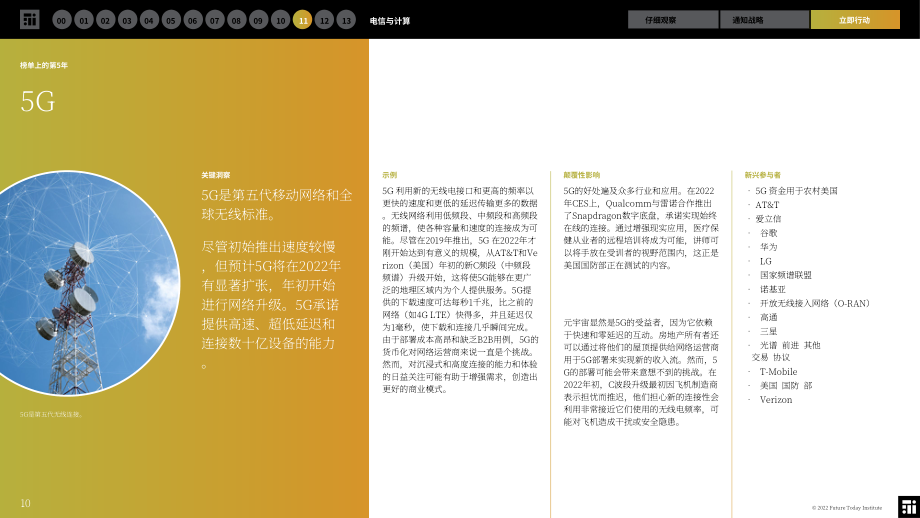Click list entry 开放无线接入网络（O-RAN）
The height and width of the screenshot is (518, 920).
click(x=817, y=303)
